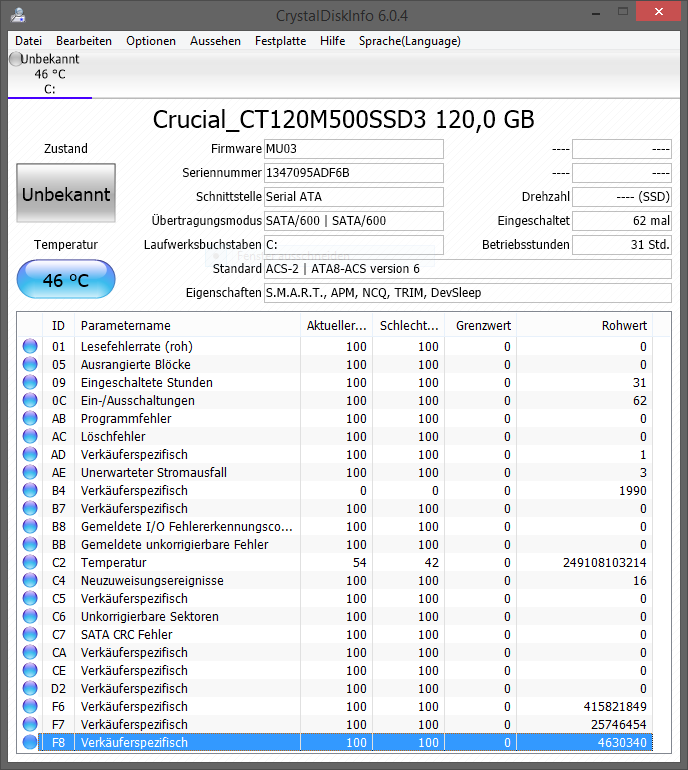Click status orb for unkorrigierbare Fehler BB row
This screenshot has width=688, height=770.
point(30,544)
